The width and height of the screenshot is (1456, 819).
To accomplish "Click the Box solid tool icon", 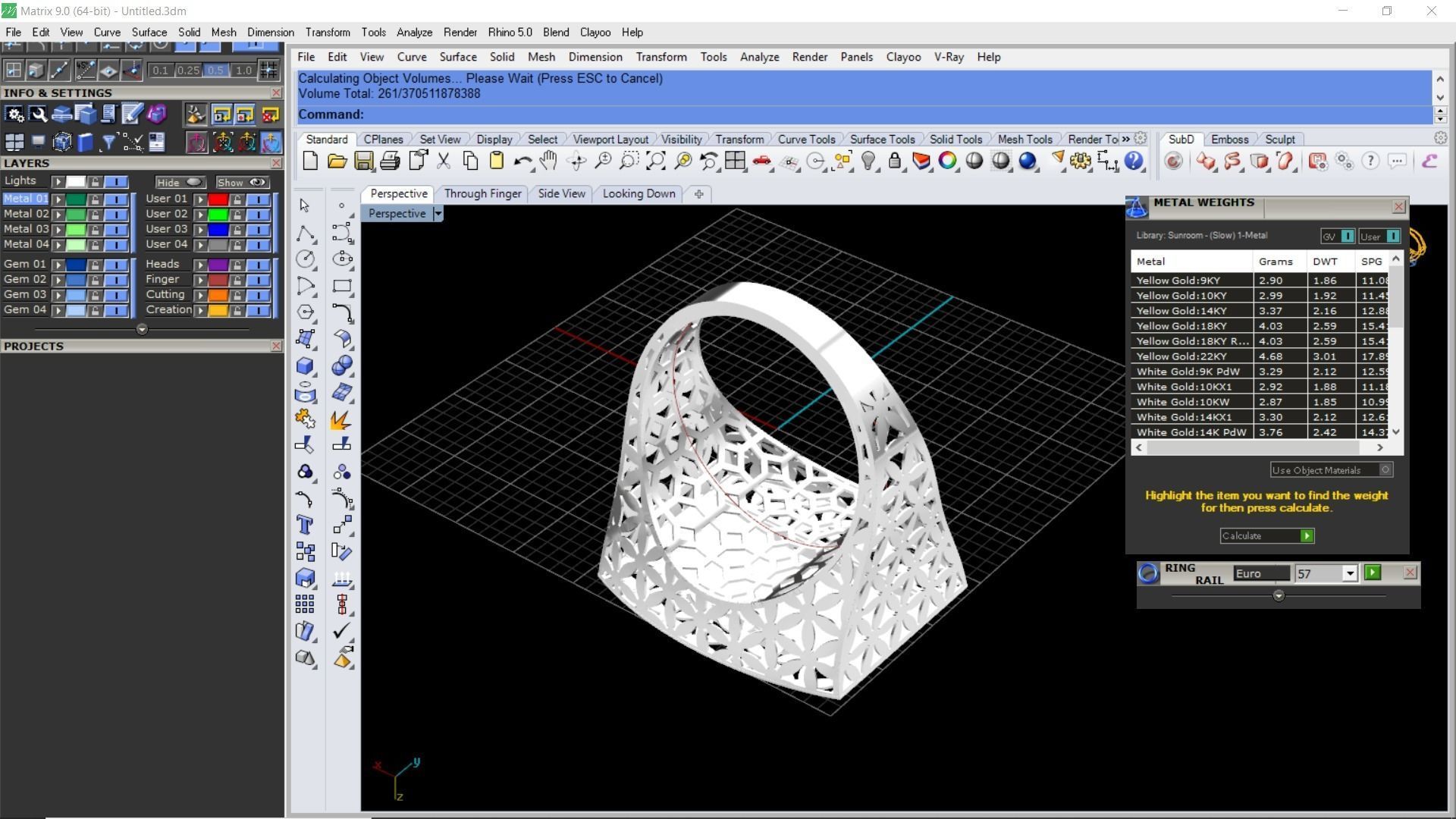I will coord(305,366).
